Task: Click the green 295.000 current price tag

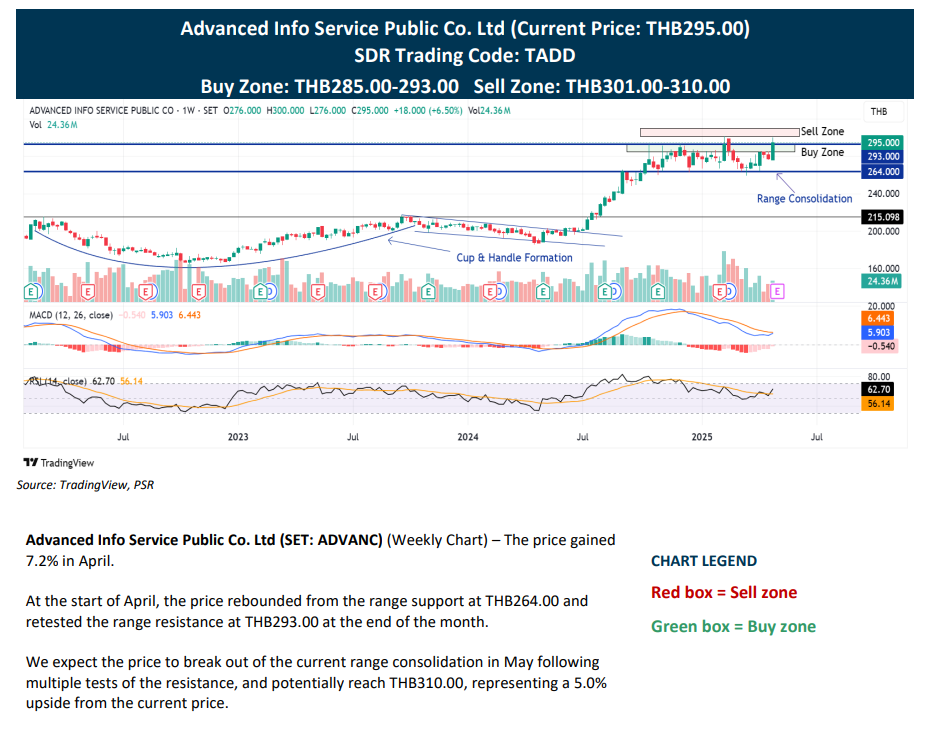Action: click(x=882, y=142)
